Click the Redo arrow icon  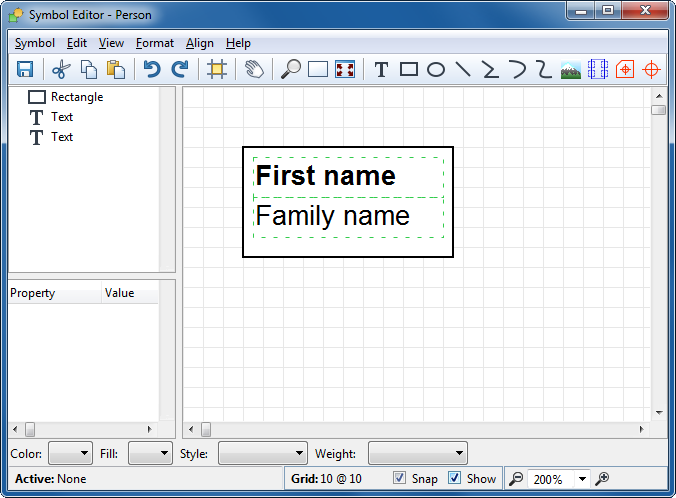pyautogui.click(x=180, y=69)
